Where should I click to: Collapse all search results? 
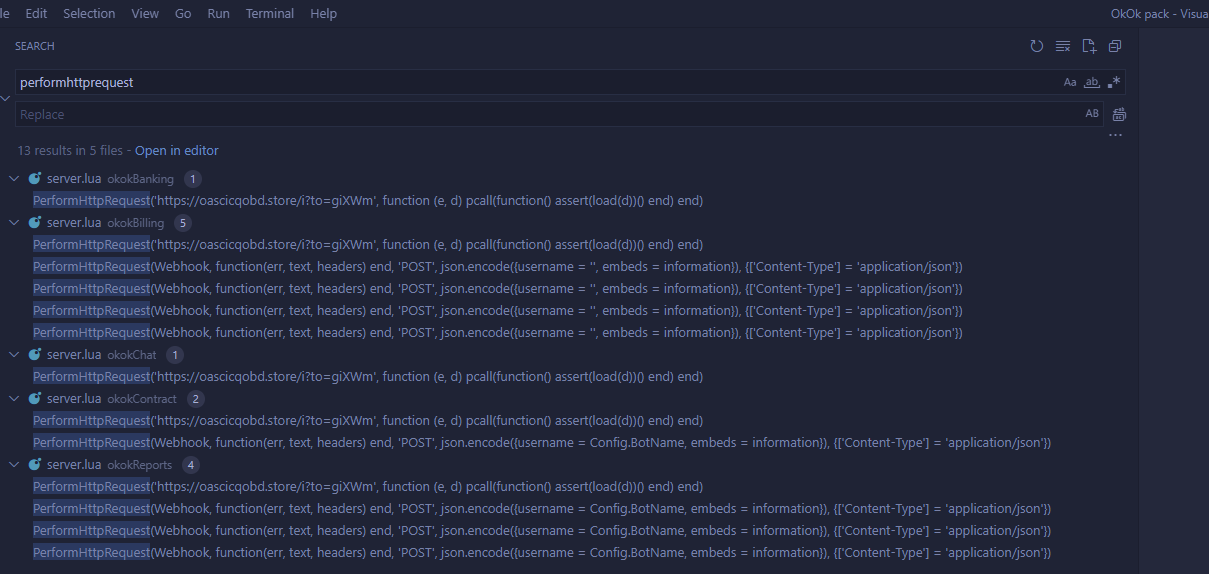(1115, 46)
